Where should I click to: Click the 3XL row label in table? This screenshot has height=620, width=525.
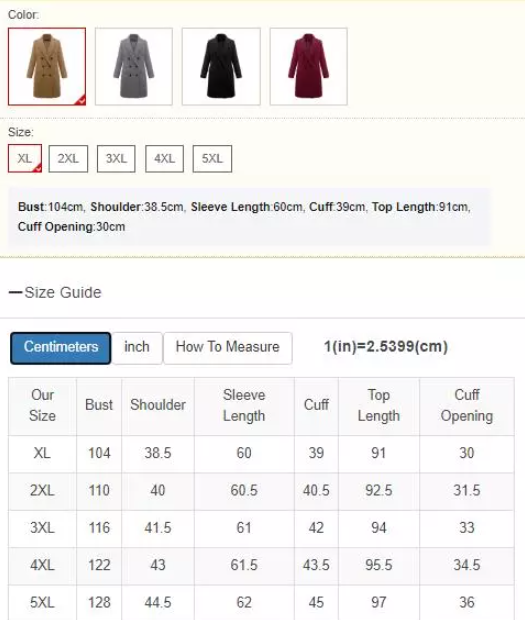pos(42,528)
